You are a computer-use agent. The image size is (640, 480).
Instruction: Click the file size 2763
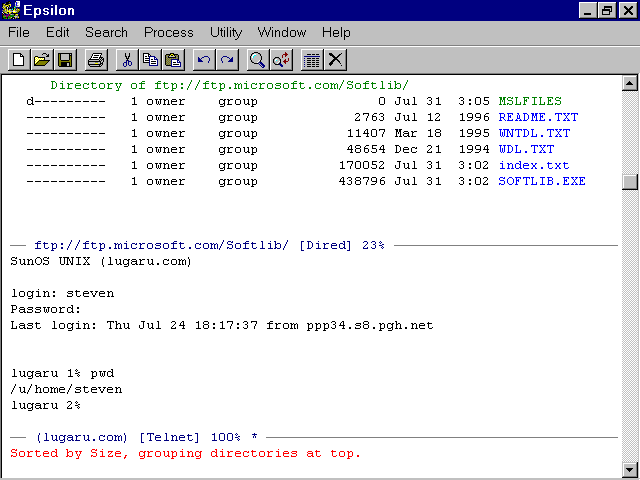pos(370,117)
